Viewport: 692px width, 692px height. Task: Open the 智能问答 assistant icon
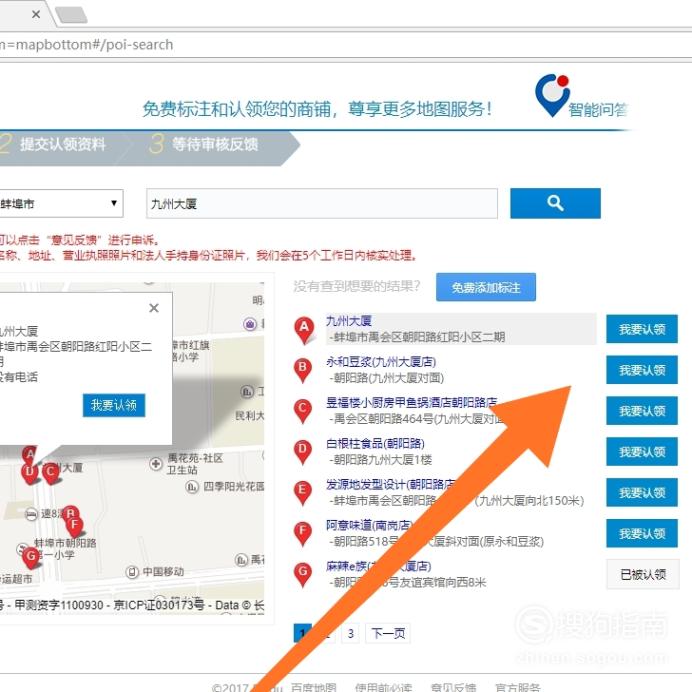coord(552,95)
